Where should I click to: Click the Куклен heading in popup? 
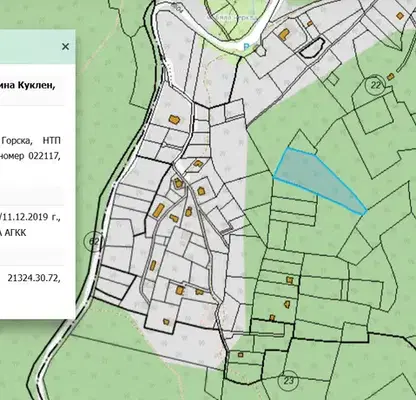click(x=40, y=85)
